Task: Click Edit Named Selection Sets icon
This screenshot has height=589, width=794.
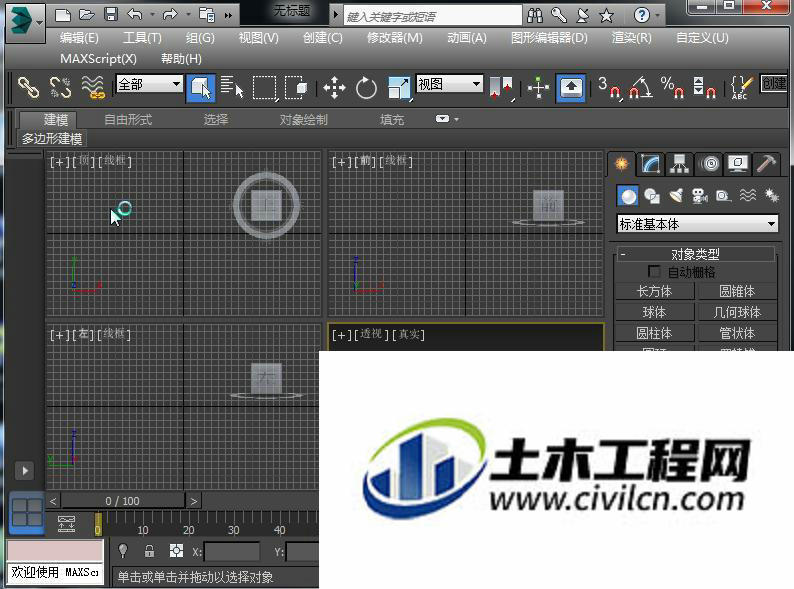Action: [x=741, y=87]
